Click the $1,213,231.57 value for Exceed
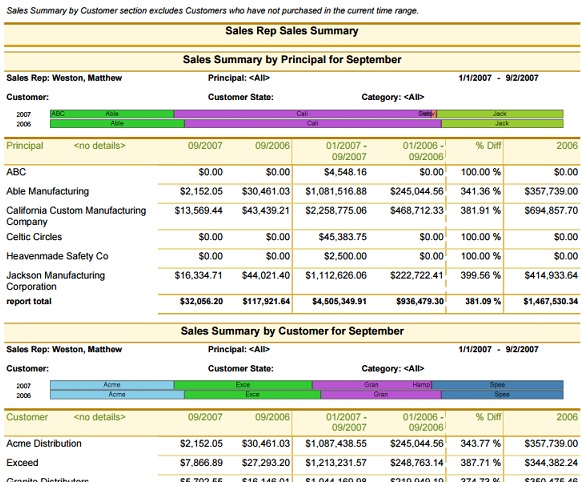The height and width of the screenshot is (482, 582). [x=336, y=463]
